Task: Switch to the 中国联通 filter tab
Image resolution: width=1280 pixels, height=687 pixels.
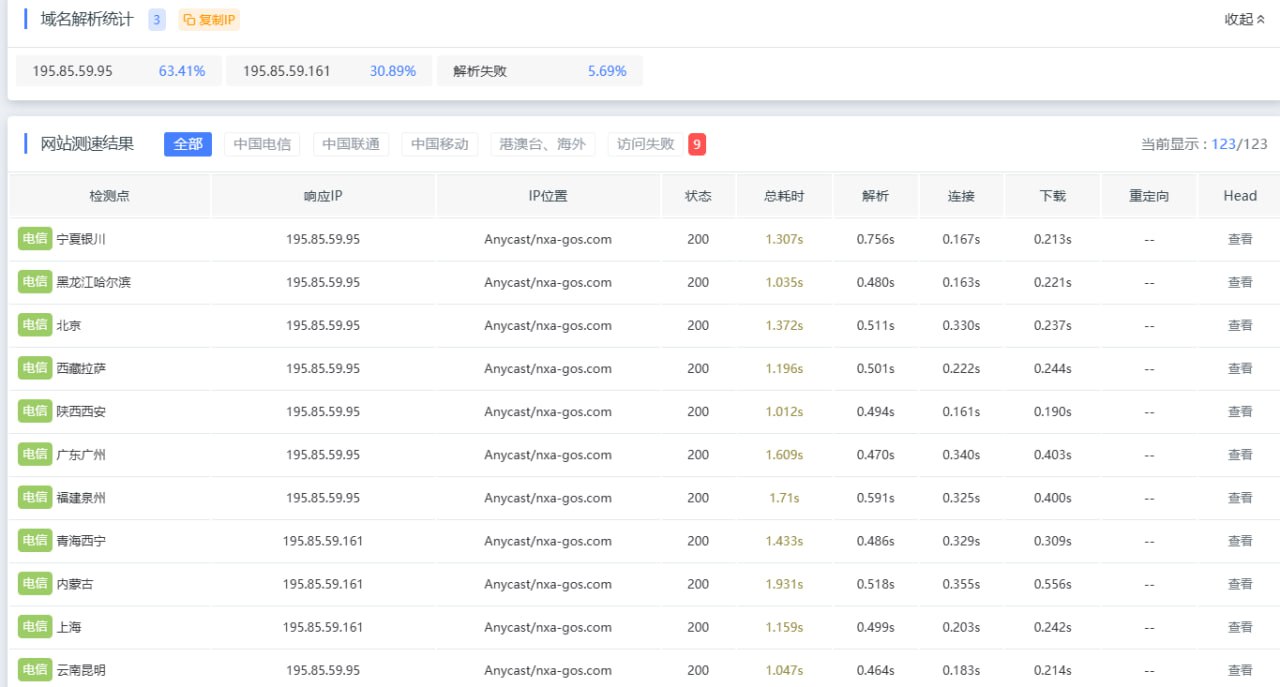Action: coord(350,144)
